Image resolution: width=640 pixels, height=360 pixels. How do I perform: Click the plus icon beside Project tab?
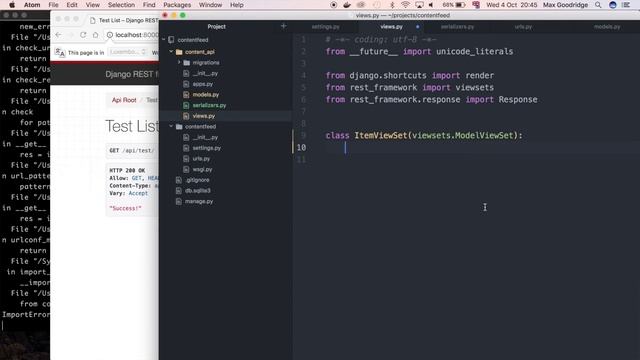point(284,26)
